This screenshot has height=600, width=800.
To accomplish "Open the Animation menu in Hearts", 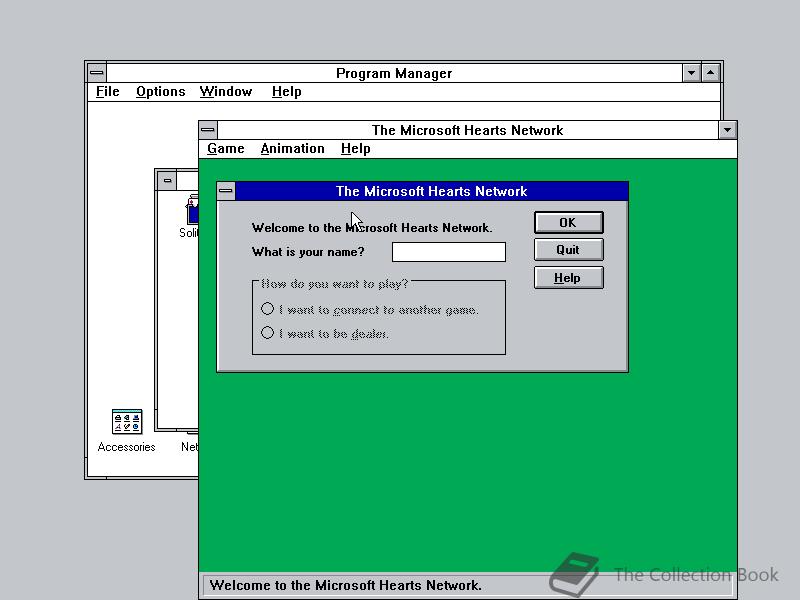I will point(292,148).
